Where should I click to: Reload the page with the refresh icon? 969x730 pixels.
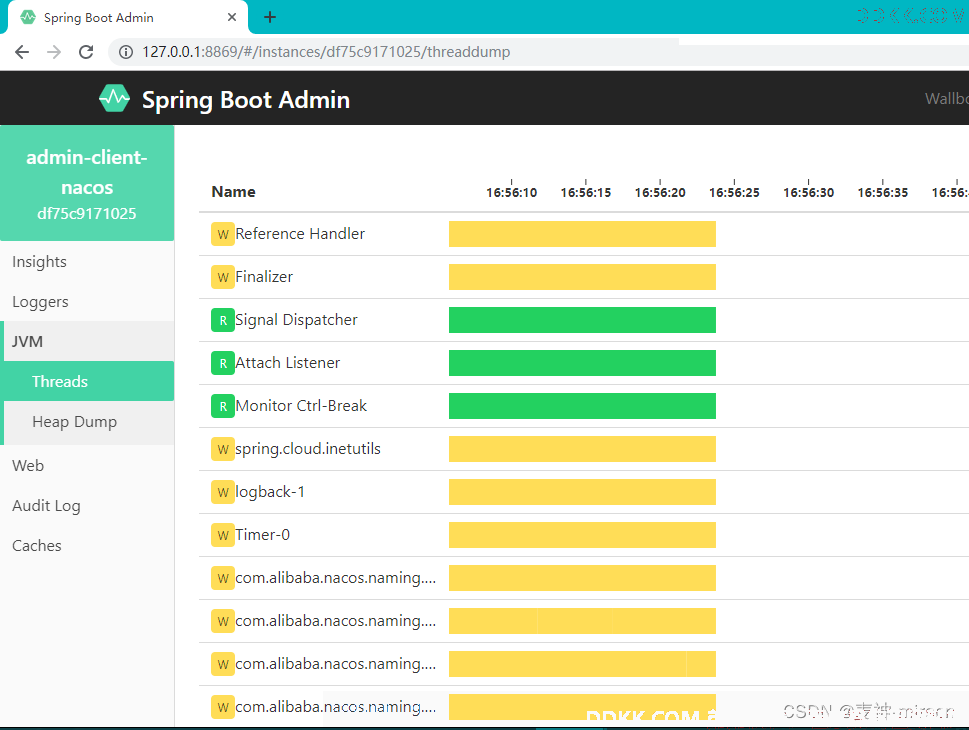point(86,52)
